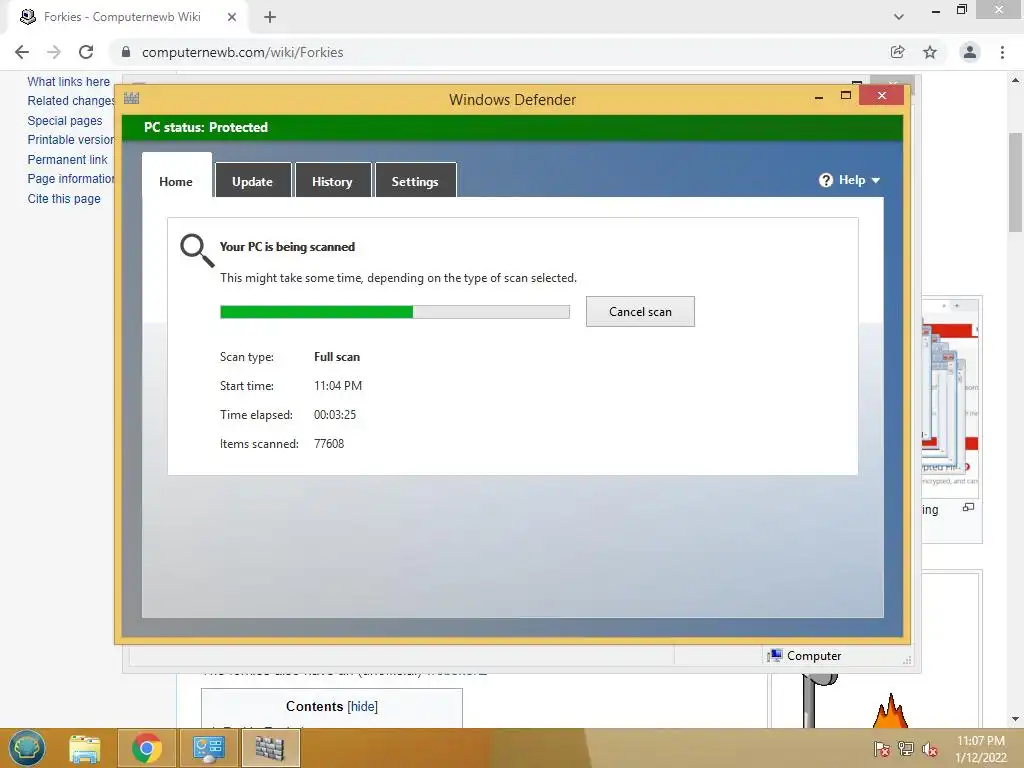1024x768 pixels.
Task: Click the magnifying glass scan icon
Action: pos(197,251)
